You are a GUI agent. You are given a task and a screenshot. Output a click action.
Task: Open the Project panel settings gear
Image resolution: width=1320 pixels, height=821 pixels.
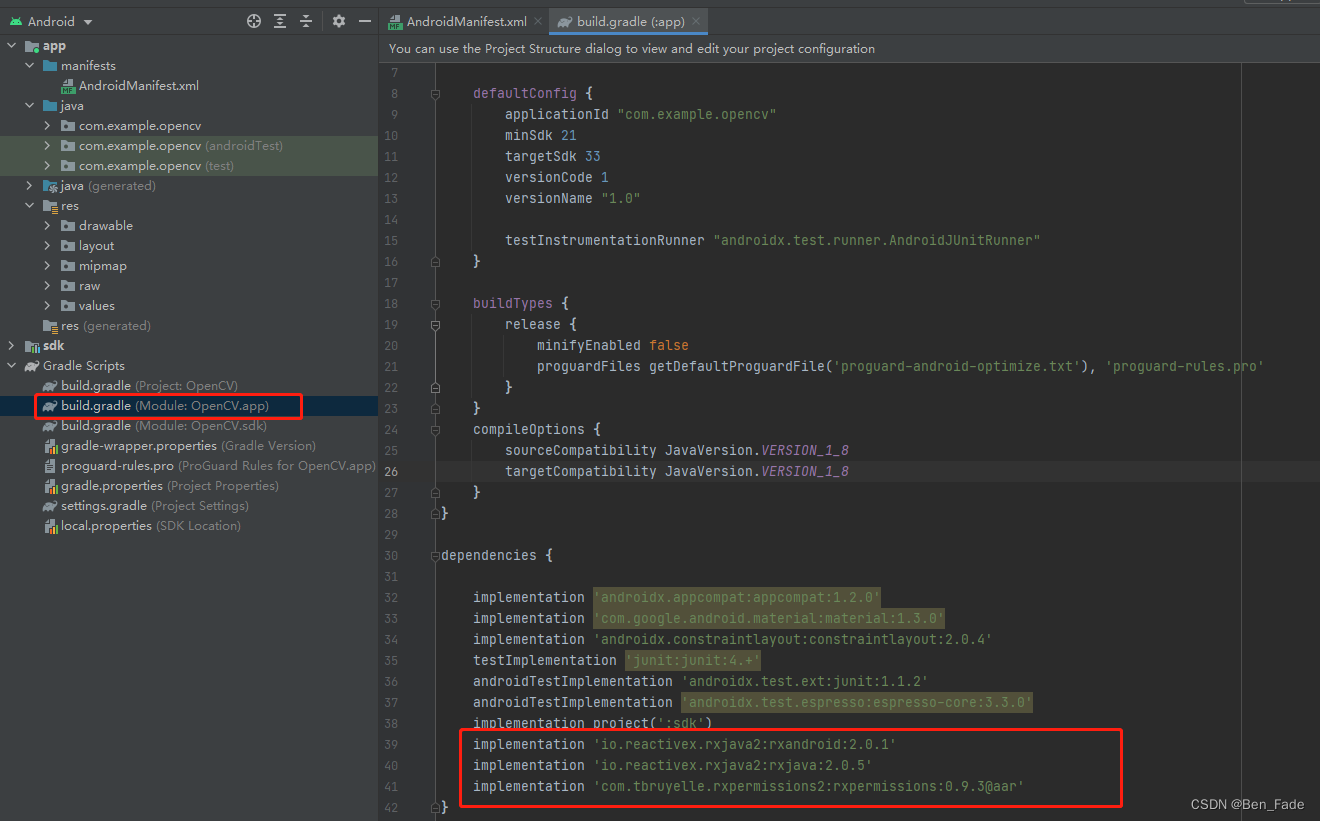click(337, 20)
